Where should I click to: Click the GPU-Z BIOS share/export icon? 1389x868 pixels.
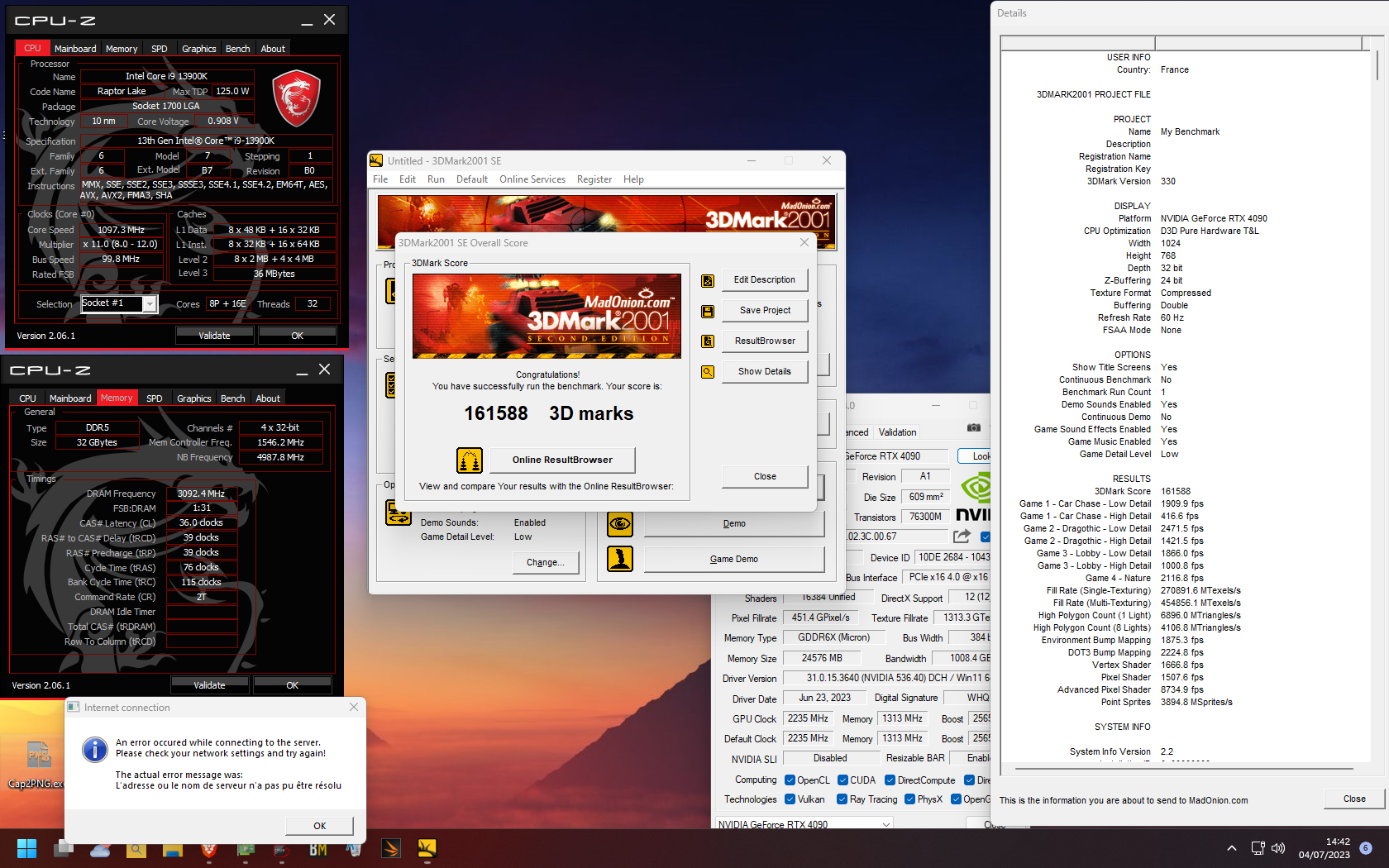click(962, 537)
